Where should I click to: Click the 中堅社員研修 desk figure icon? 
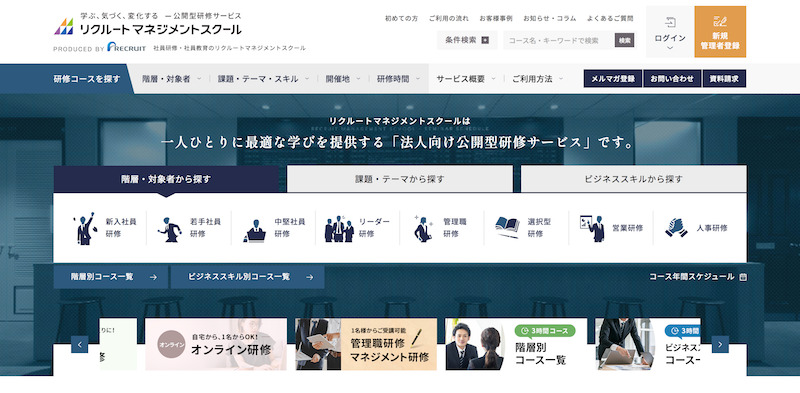click(256, 231)
